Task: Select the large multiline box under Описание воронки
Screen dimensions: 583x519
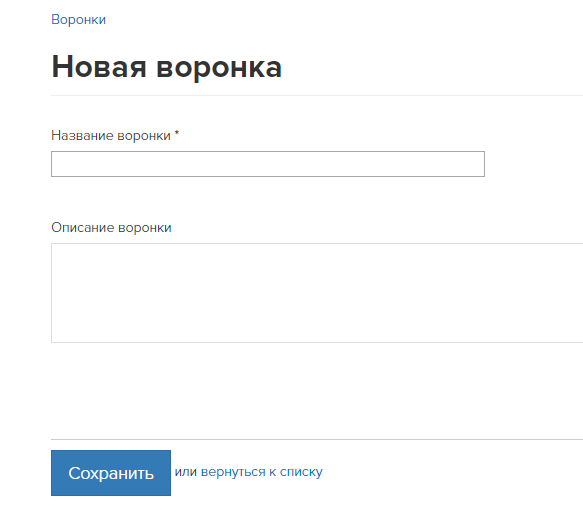Action: tap(317, 293)
